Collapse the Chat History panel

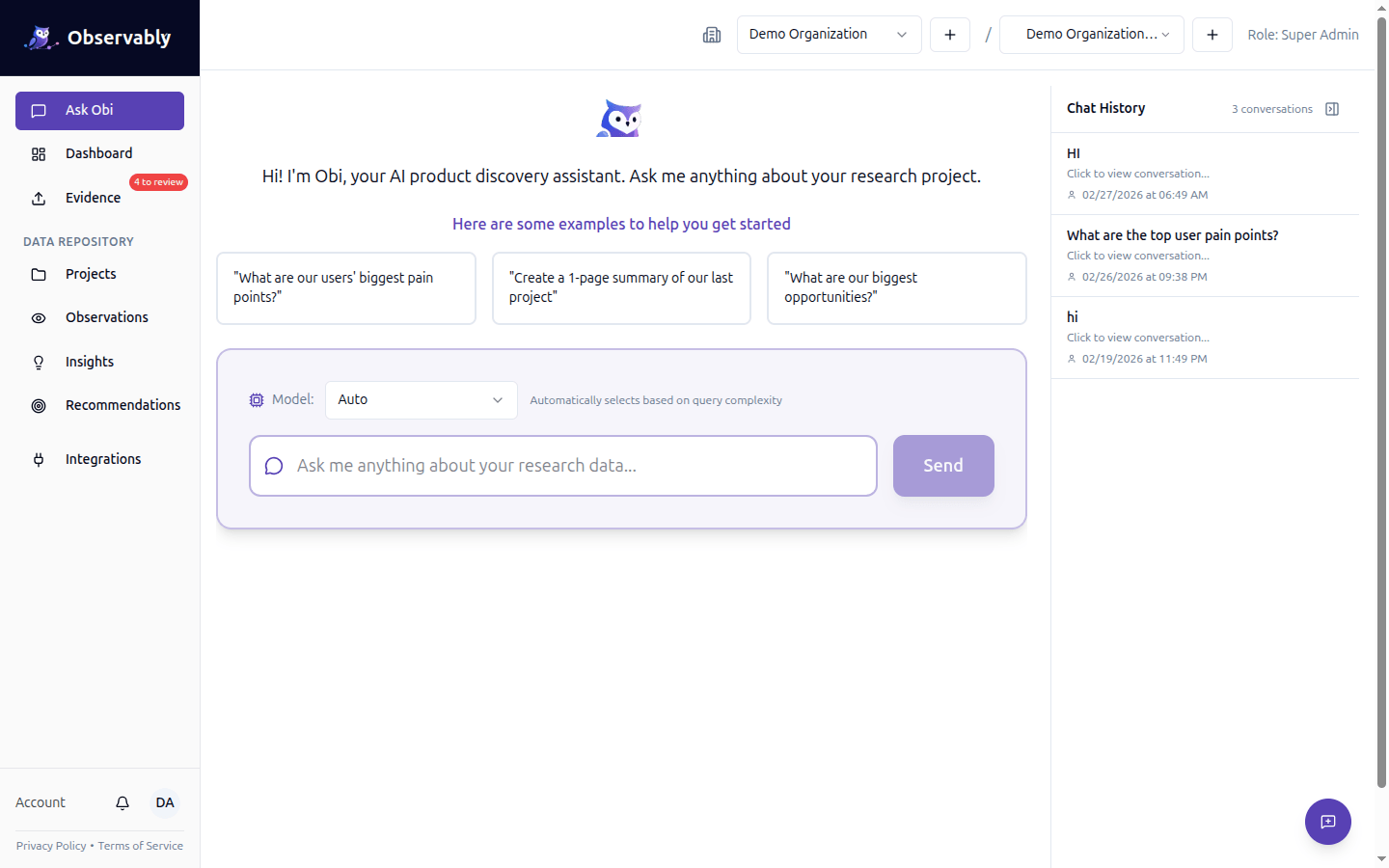1332,109
